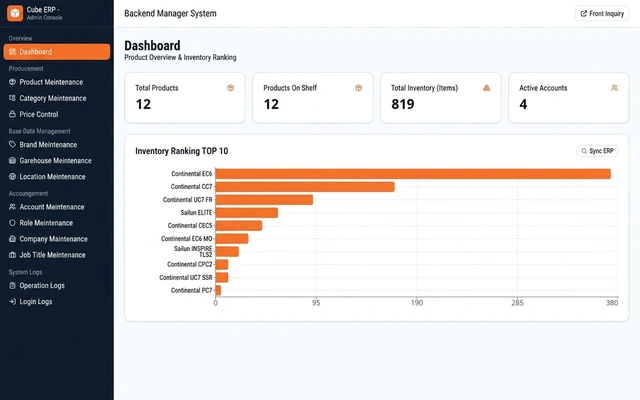Click the Product Overview & Inventory Ranking subtitle

point(180,58)
